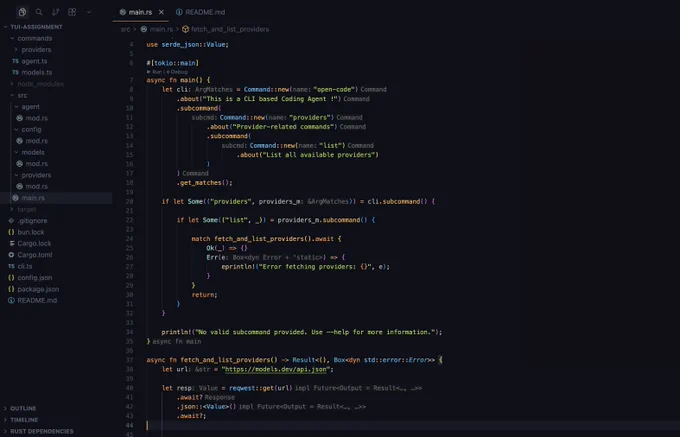Click the Rust icon beside main.rs in explorer

pyautogui.click(x=15, y=198)
